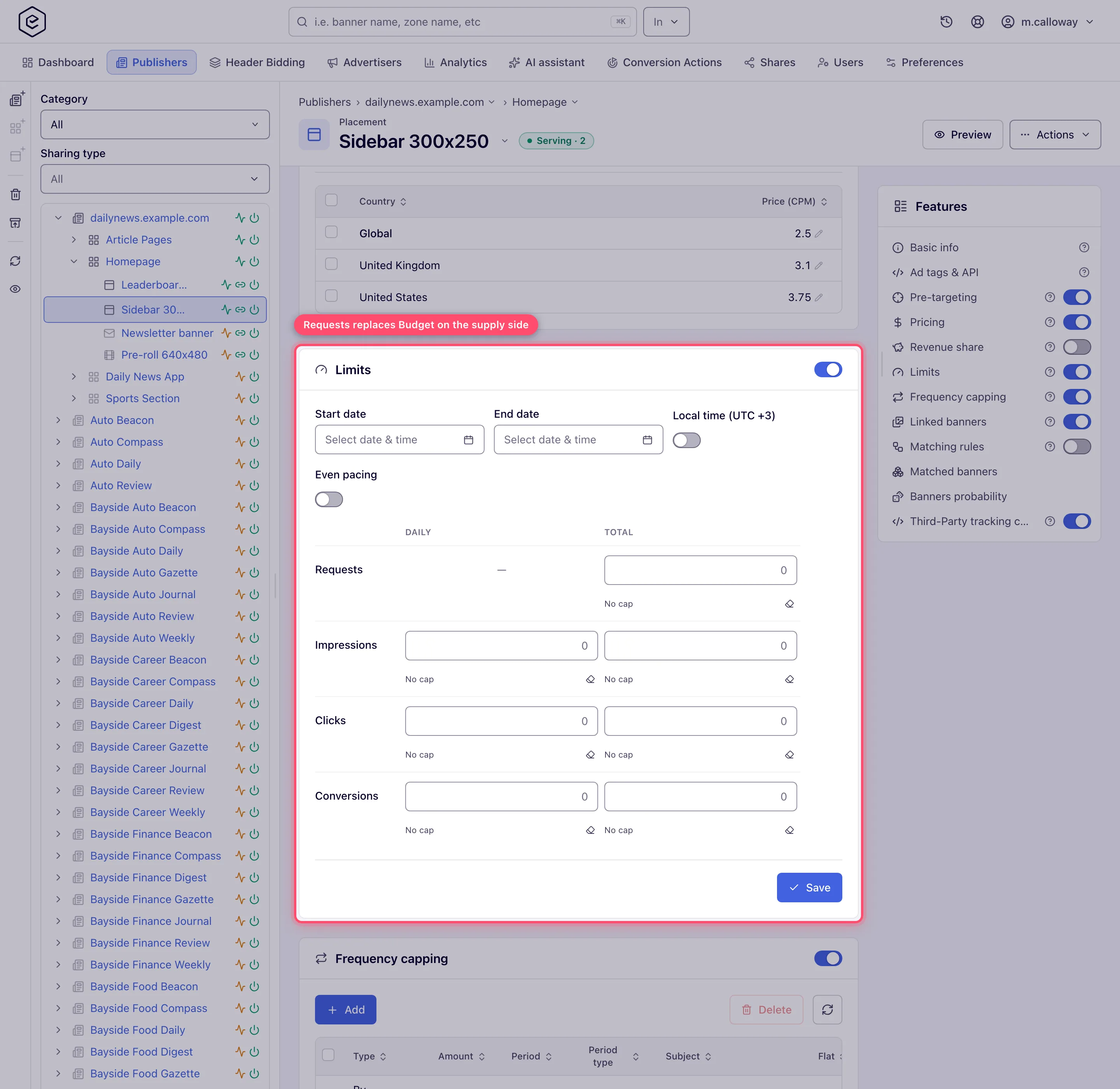1120x1089 pixels.
Task: Sort table by Price (CPM) column
Action: (x=794, y=201)
